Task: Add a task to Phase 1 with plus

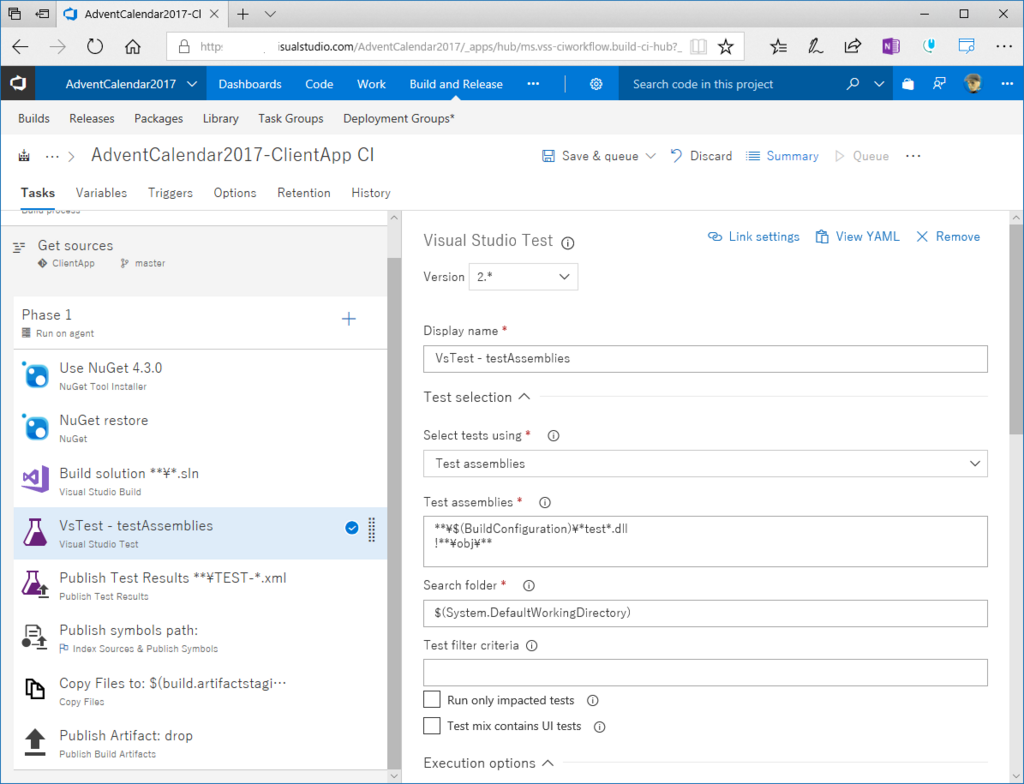Action: (x=349, y=319)
